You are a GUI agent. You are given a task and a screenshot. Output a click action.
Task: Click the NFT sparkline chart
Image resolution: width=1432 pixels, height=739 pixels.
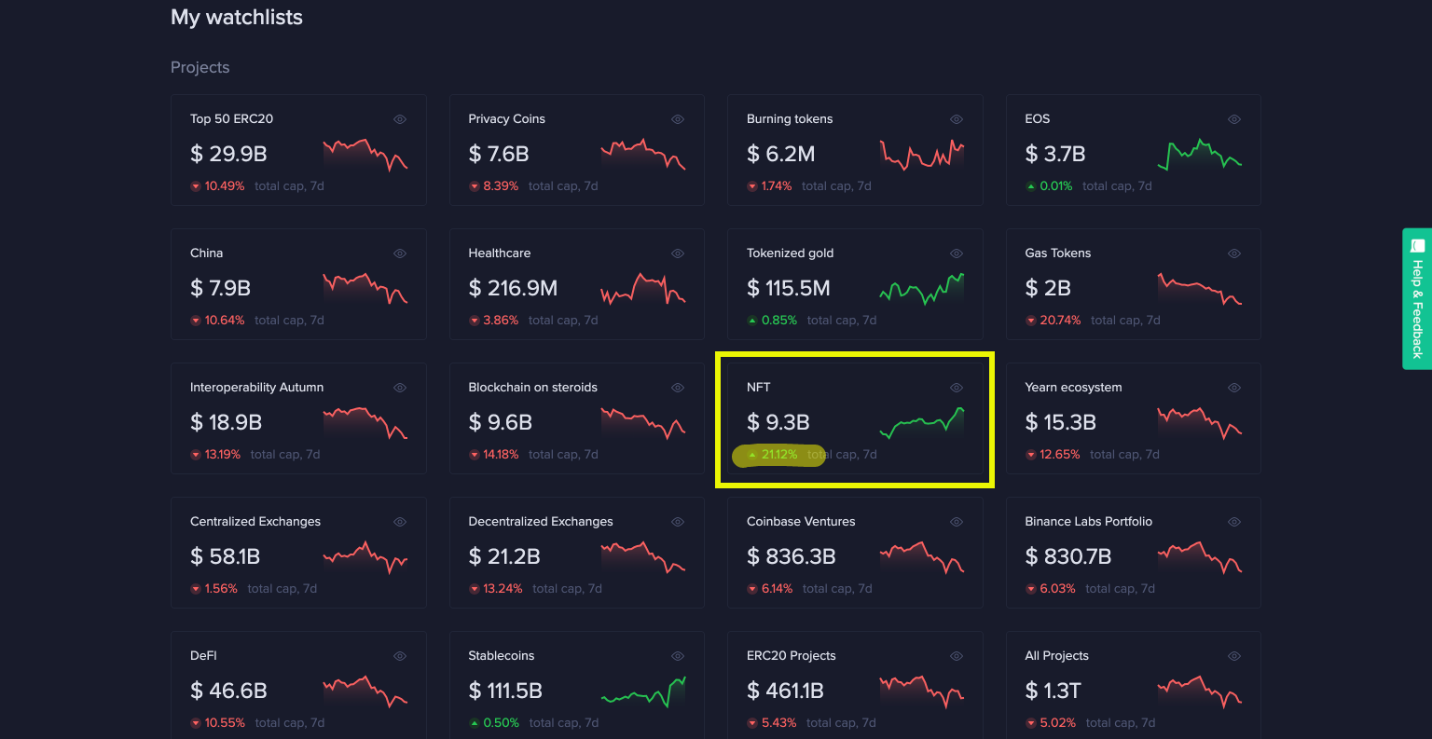coord(922,423)
